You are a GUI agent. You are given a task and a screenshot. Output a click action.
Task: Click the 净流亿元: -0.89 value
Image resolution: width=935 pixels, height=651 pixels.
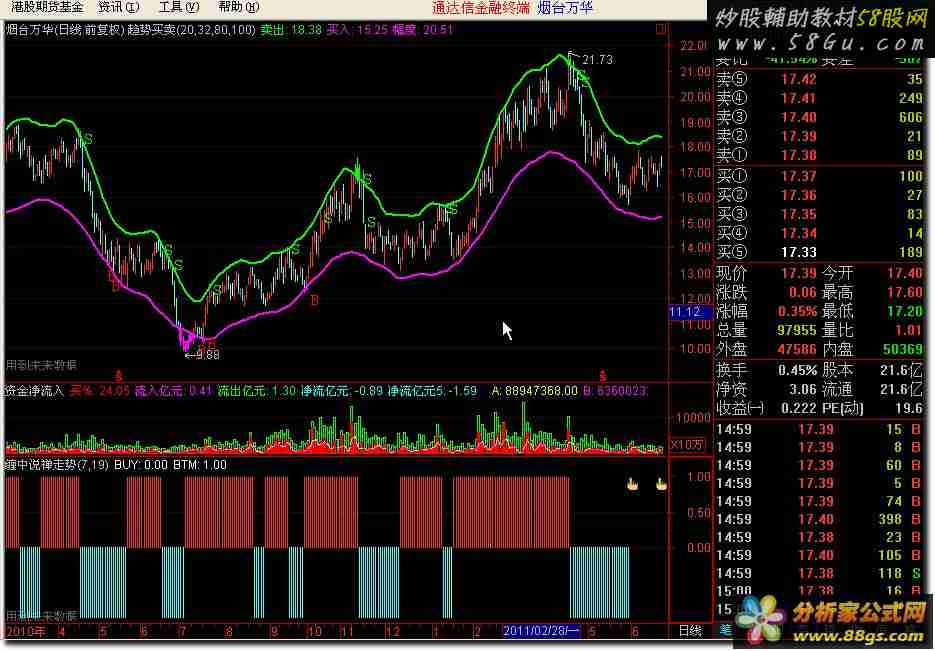342,391
